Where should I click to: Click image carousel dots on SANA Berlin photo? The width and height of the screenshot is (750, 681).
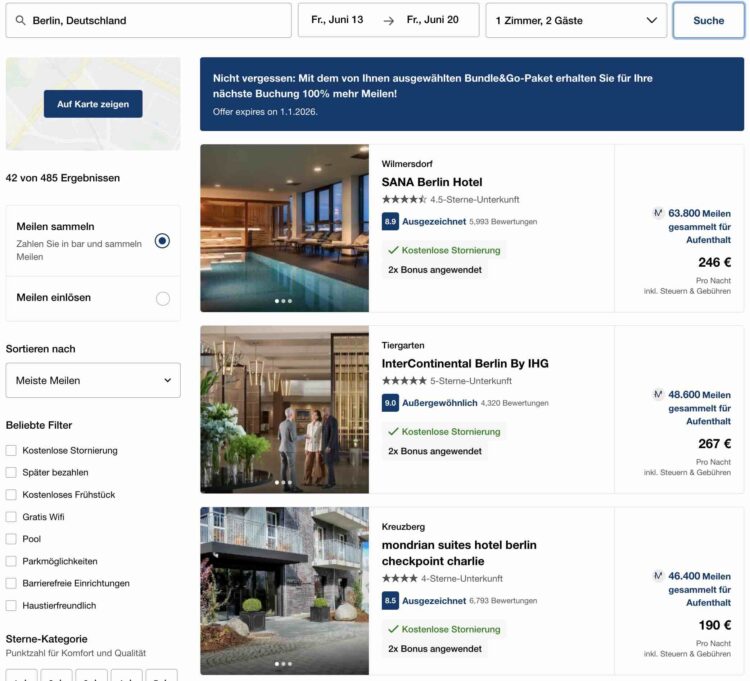[x=283, y=301]
